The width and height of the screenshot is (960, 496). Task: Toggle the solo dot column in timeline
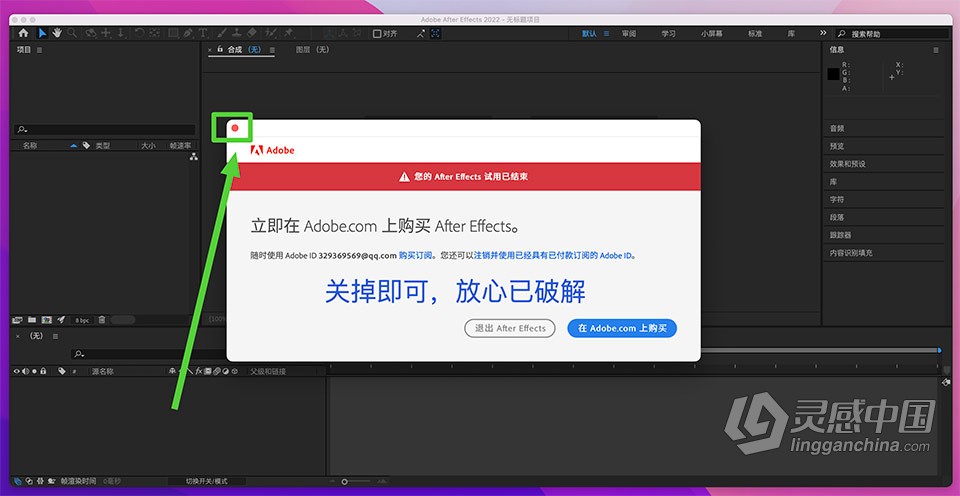coord(34,371)
